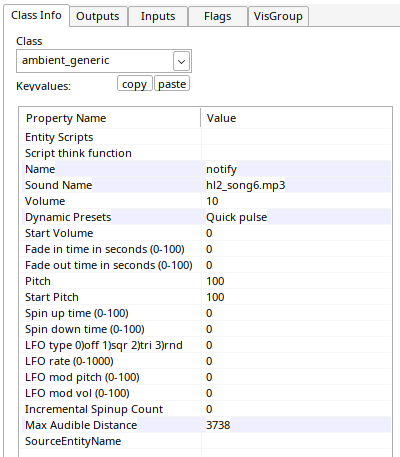The width and height of the screenshot is (400, 457).
Task: Click the Spin down time value 0
Action: click(209, 329)
